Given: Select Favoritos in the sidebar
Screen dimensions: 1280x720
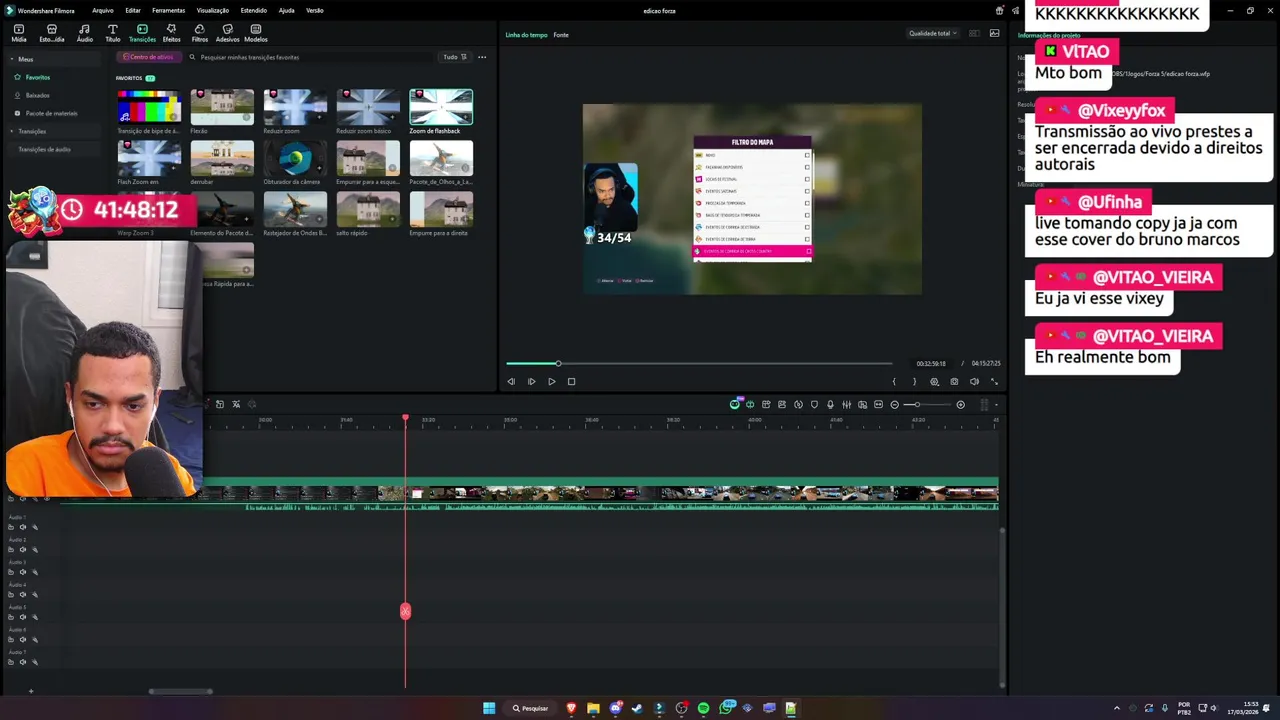Looking at the screenshot, I should [38, 77].
